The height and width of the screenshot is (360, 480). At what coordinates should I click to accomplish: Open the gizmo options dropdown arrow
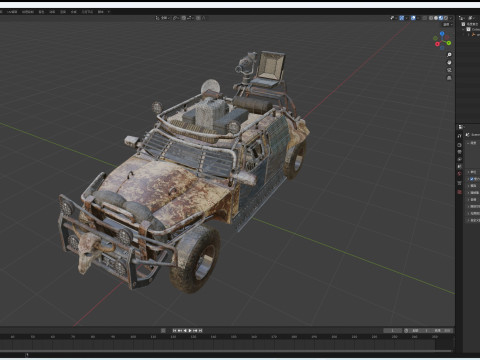pyautogui.click(x=406, y=18)
